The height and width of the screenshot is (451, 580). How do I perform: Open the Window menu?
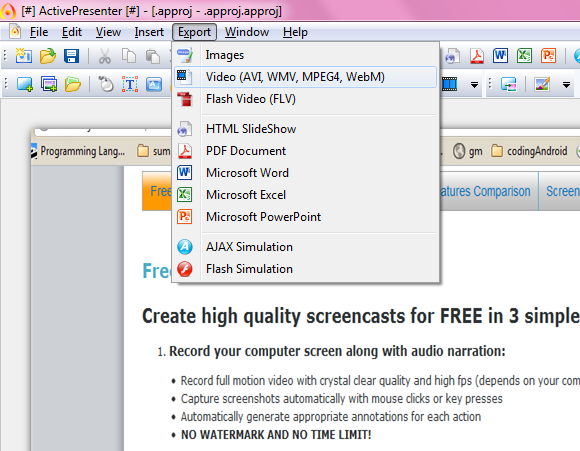[247, 32]
